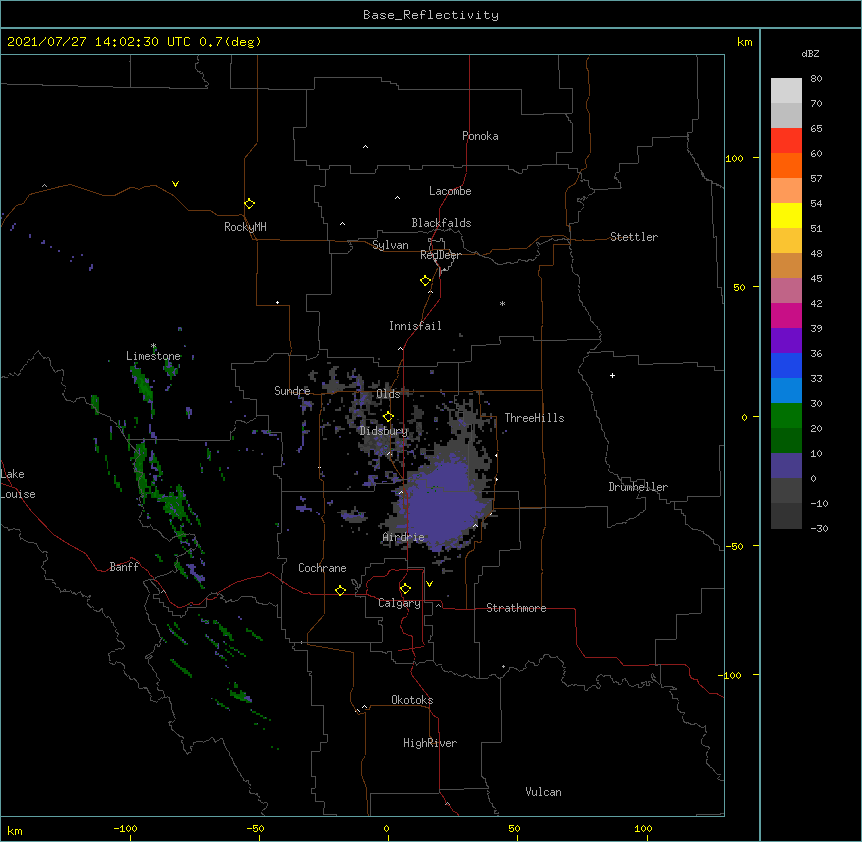The width and height of the screenshot is (862, 842).
Task: Click the Banff label
Action: tap(124, 567)
